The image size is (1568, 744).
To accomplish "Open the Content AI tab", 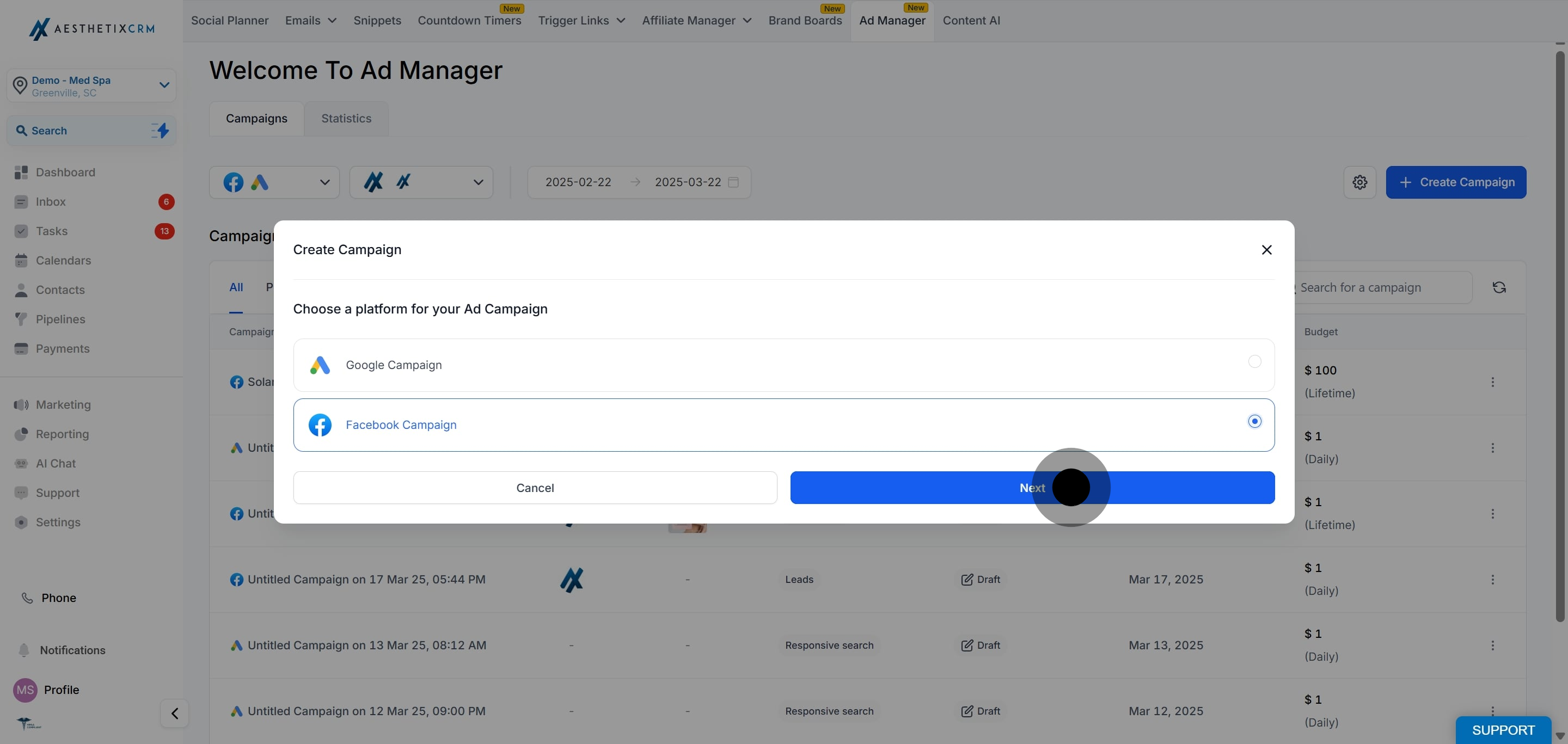I will tap(971, 21).
